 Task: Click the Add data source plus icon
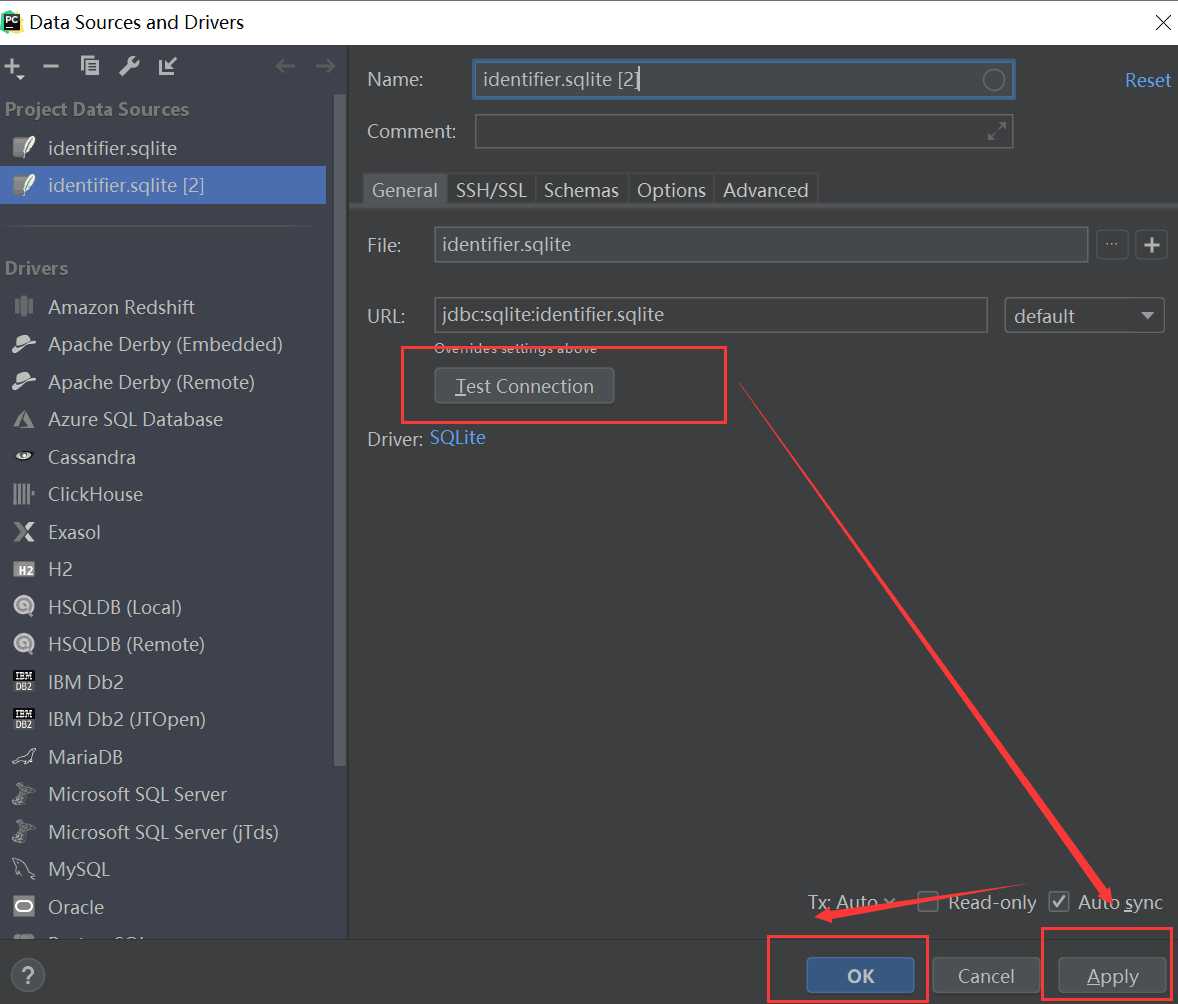click(x=14, y=68)
